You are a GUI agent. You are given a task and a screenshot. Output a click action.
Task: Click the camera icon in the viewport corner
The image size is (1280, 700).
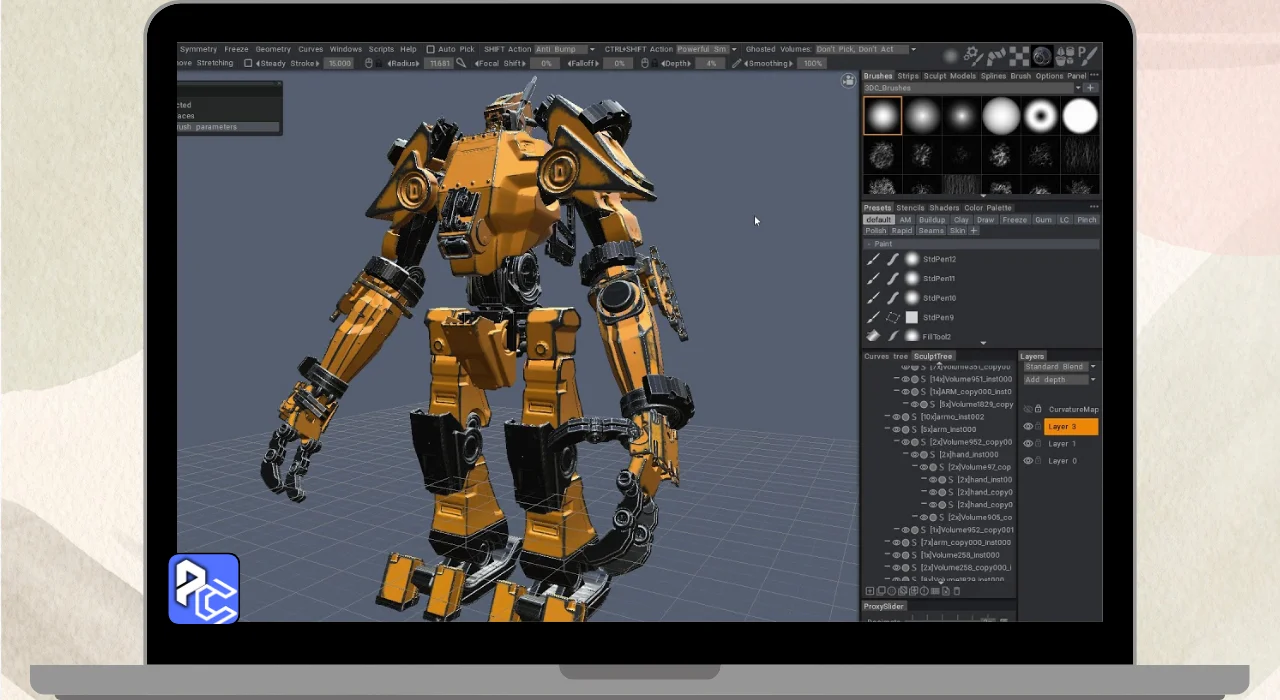[x=849, y=81]
